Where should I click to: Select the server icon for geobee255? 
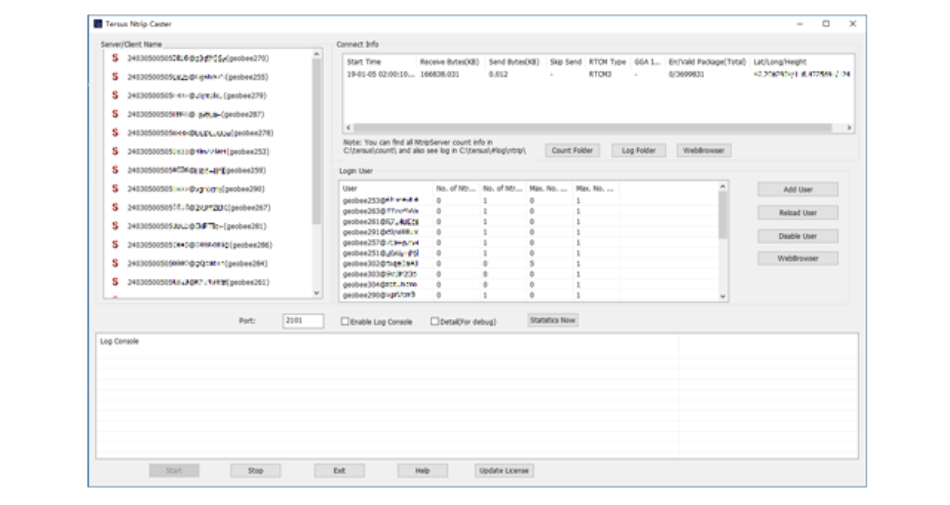(115, 77)
